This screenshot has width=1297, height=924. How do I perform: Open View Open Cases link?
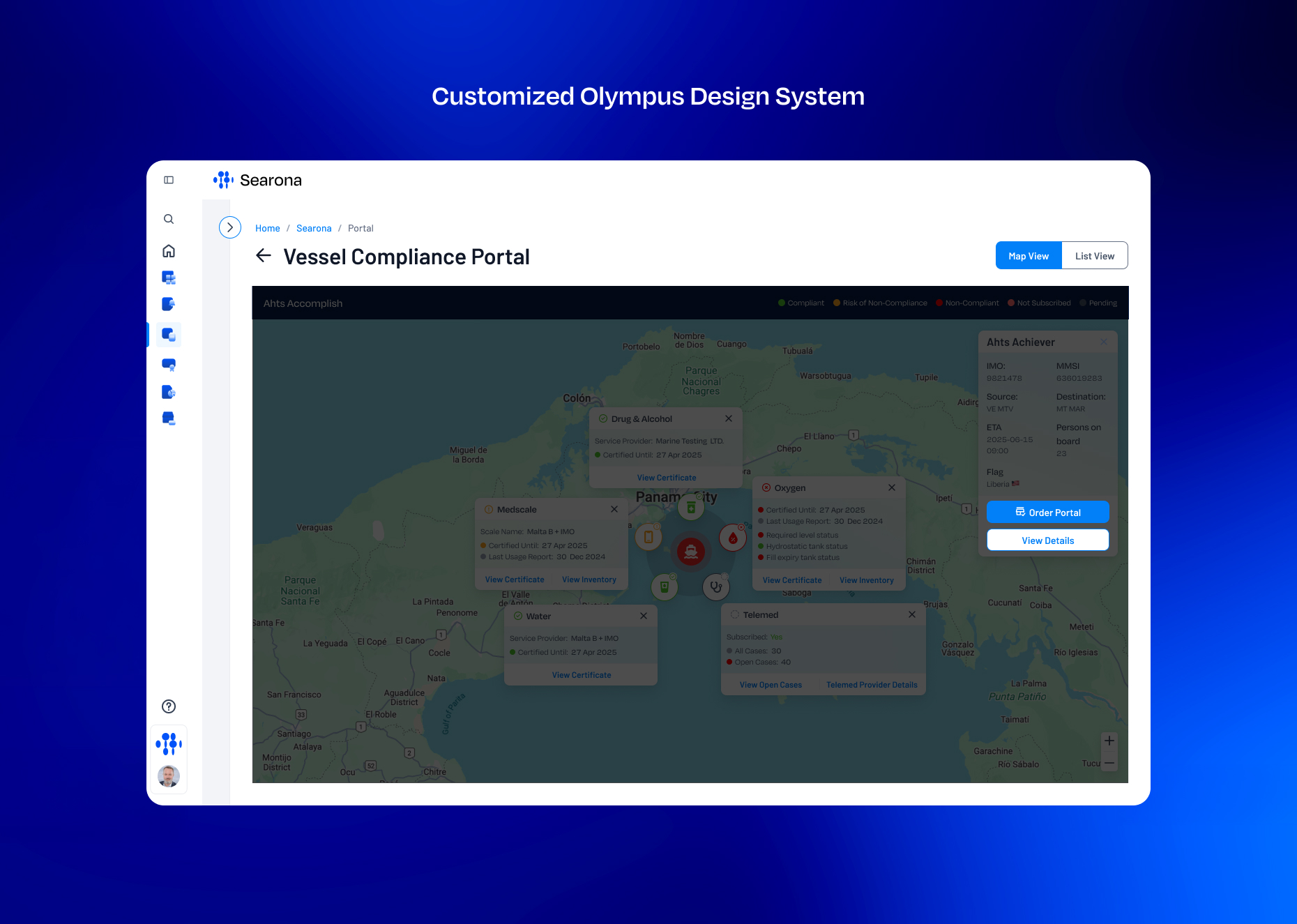tap(771, 685)
